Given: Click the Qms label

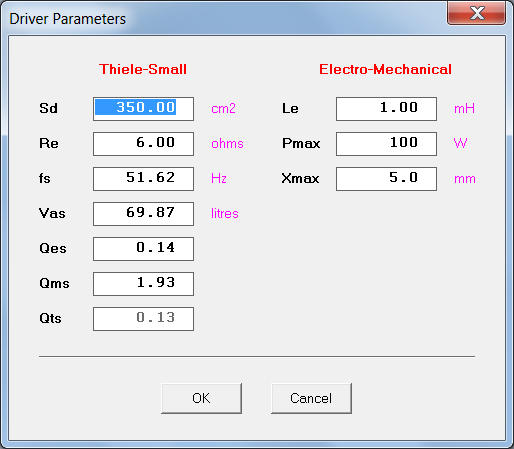Looking at the screenshot, I should click(x=54, y=283).
